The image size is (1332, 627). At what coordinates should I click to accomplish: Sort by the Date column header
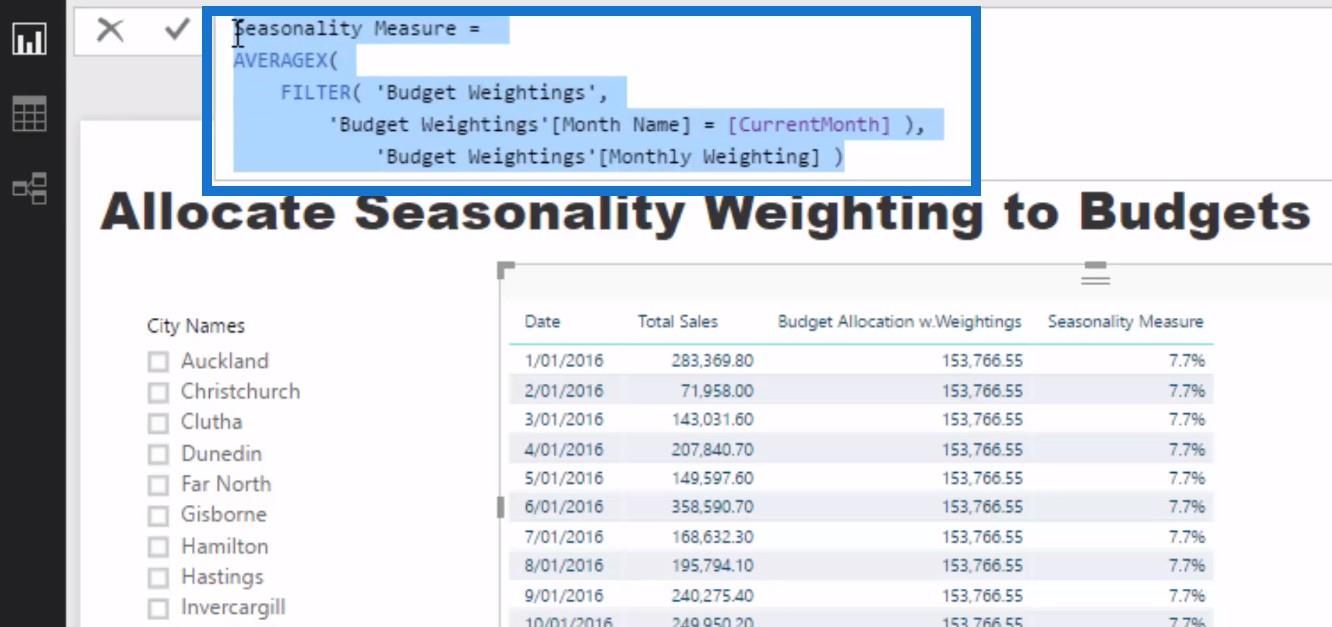click(542, 321)
